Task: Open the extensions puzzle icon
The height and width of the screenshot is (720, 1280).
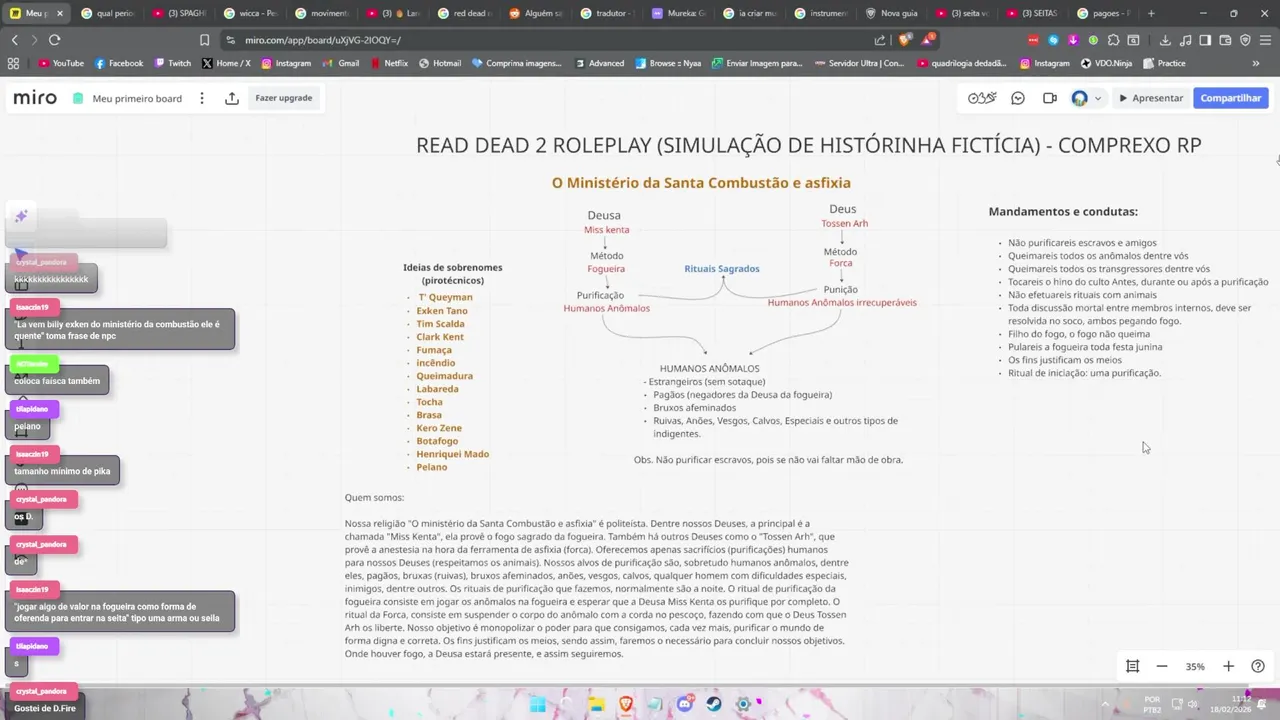Action: coord(1113,40)
